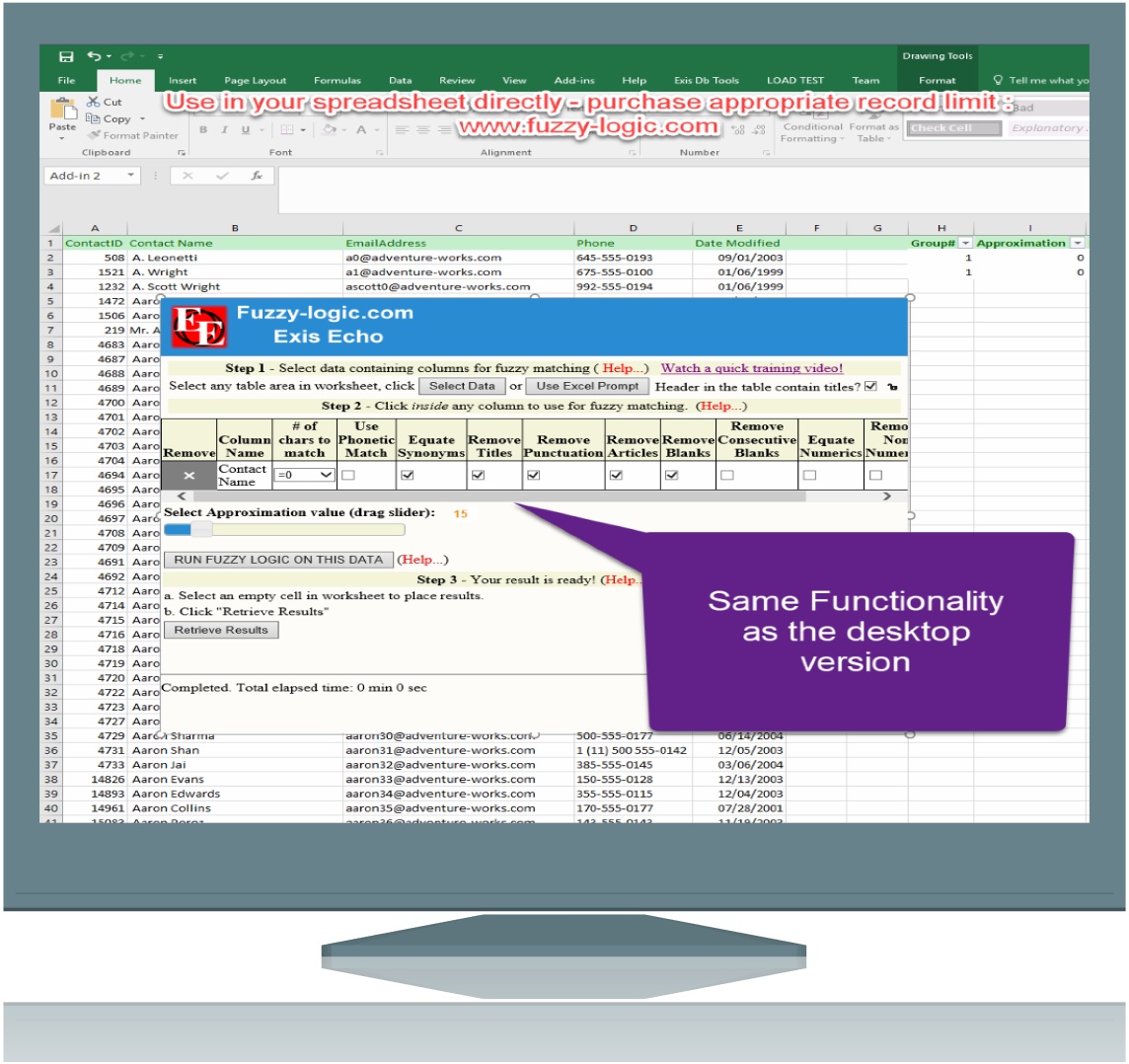Open the Paste dropdown arrow

tap(62, 137)
